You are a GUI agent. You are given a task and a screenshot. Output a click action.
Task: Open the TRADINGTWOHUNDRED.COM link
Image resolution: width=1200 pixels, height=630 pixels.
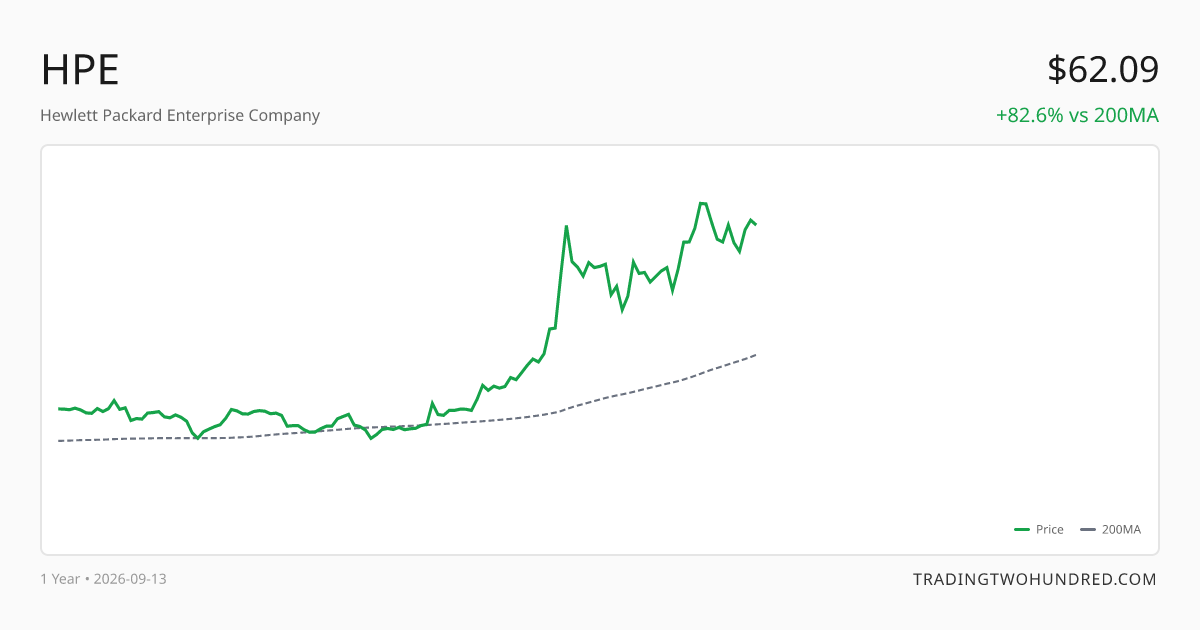tap(1035, 579)
